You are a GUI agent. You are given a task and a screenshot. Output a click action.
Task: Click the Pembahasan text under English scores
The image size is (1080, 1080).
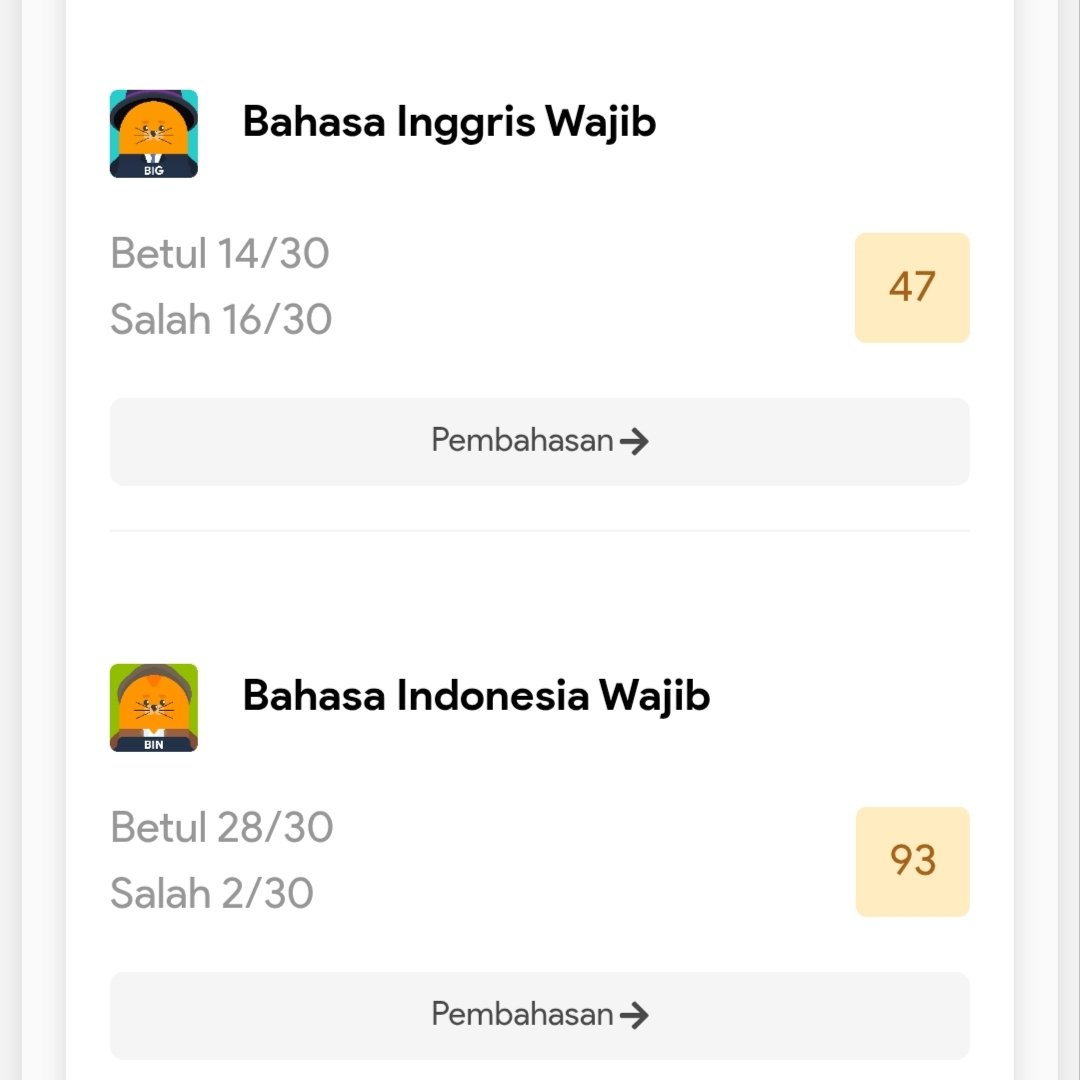(522, 440)
